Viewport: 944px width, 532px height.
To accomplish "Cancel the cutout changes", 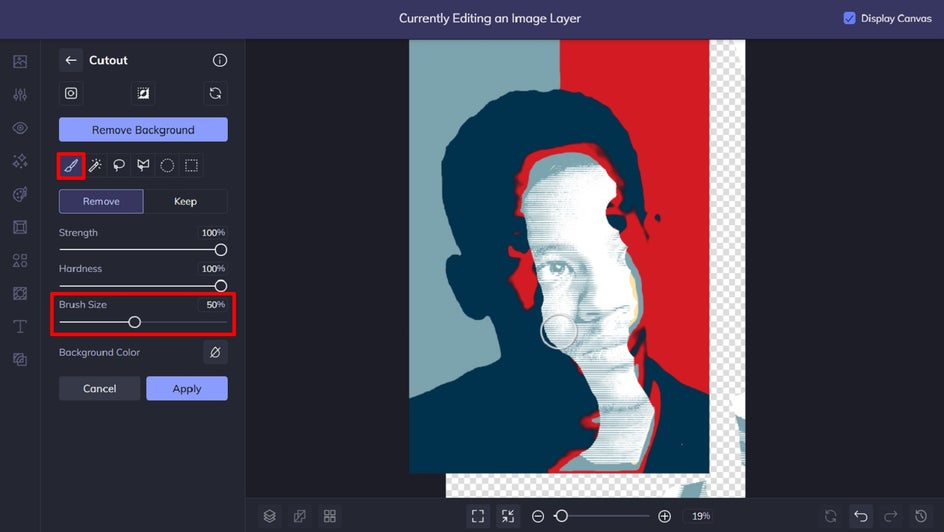I will point(99,389).
